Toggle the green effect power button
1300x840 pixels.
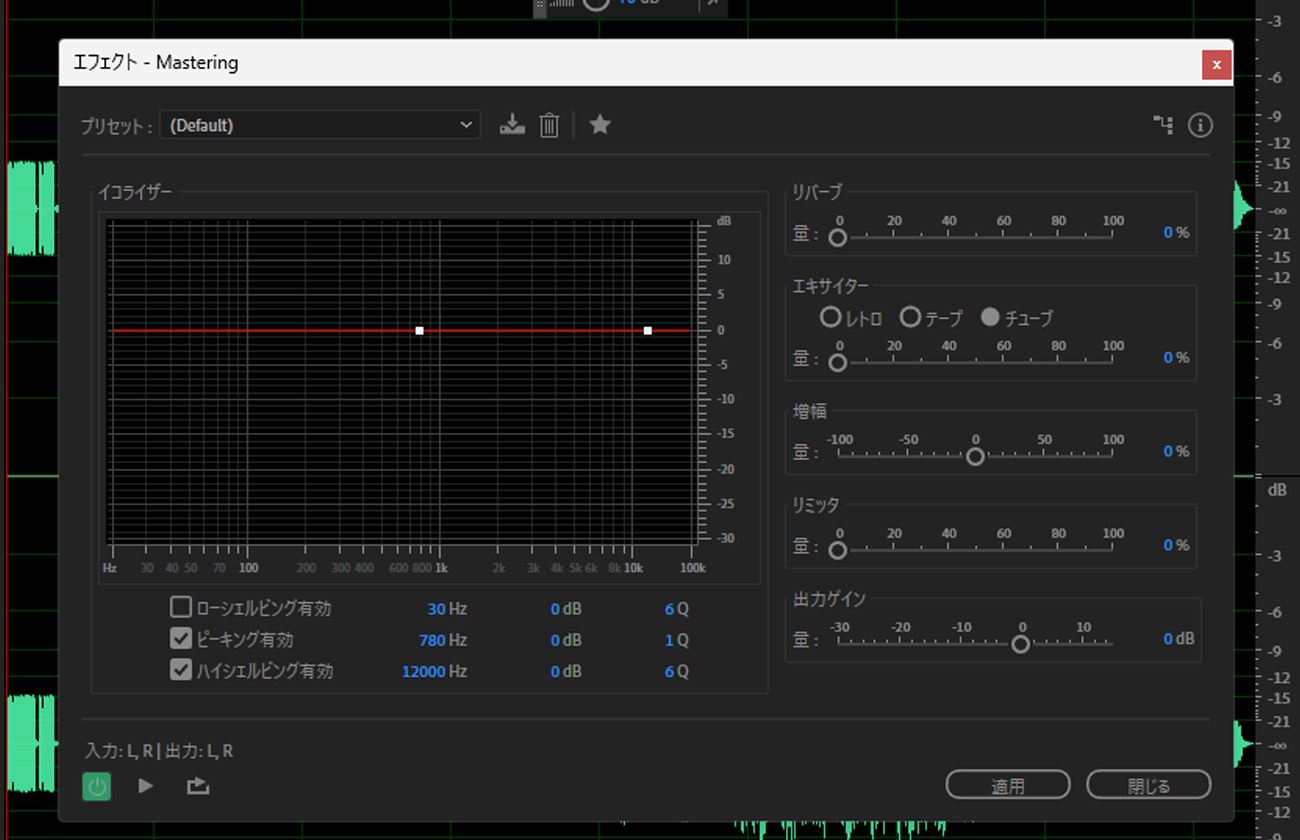pos(97,786)
